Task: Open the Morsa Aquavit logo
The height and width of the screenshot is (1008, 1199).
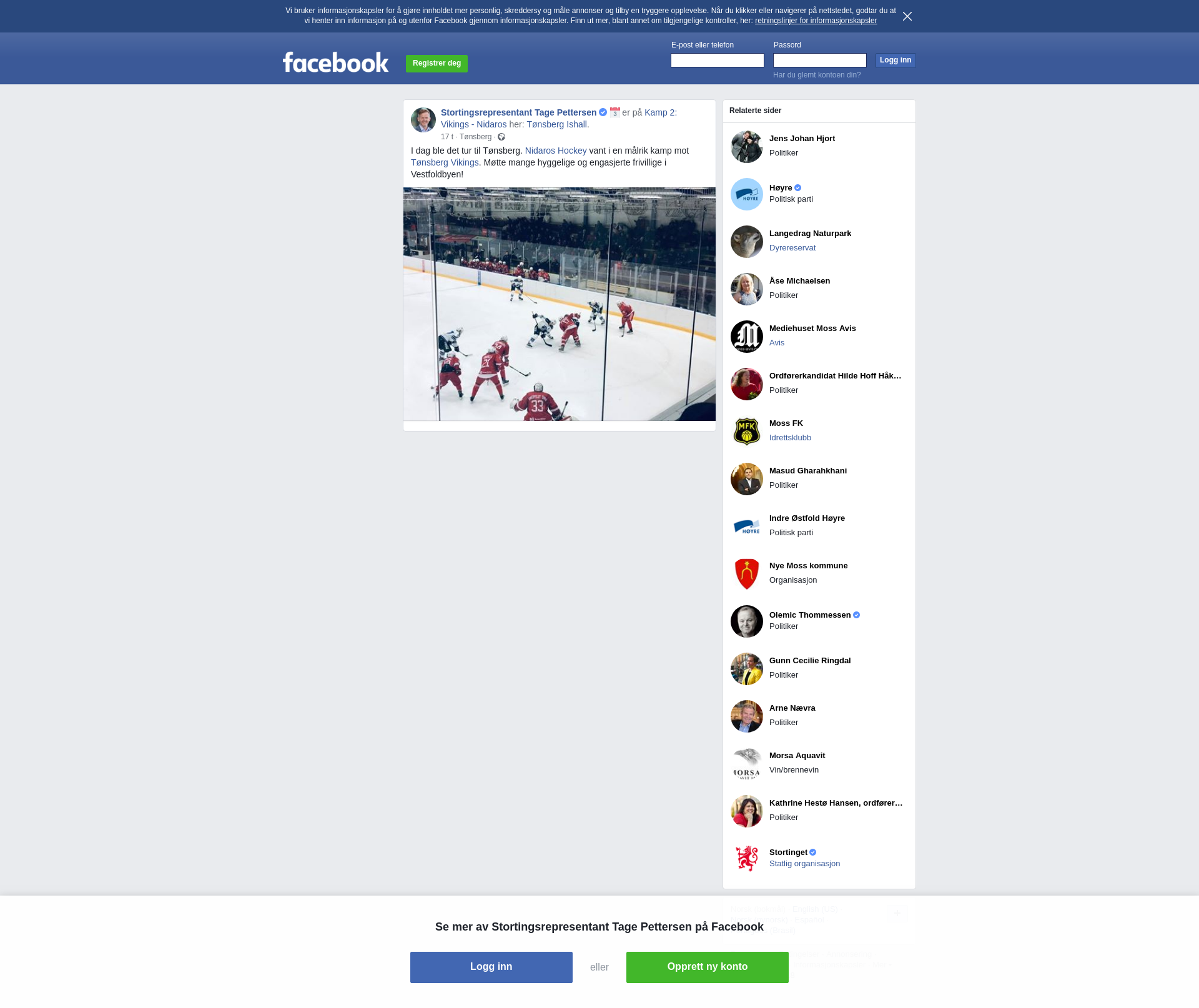Action: [747, 764]
